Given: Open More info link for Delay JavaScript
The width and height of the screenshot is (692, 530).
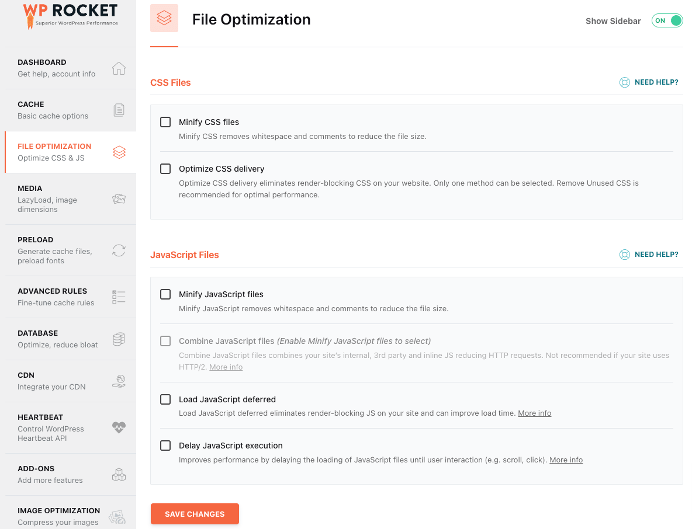Looking at the screenshot, I should [566, 460].
